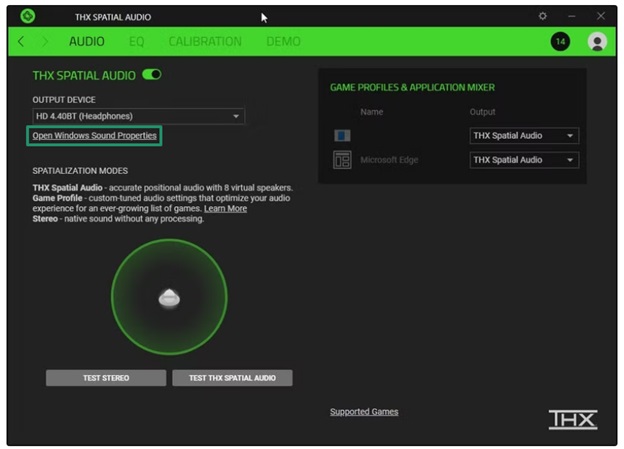The width and height of the screenshot is (624, 449).
Task: Switch to the AUDIO tab
Action: tap(87, 41)
